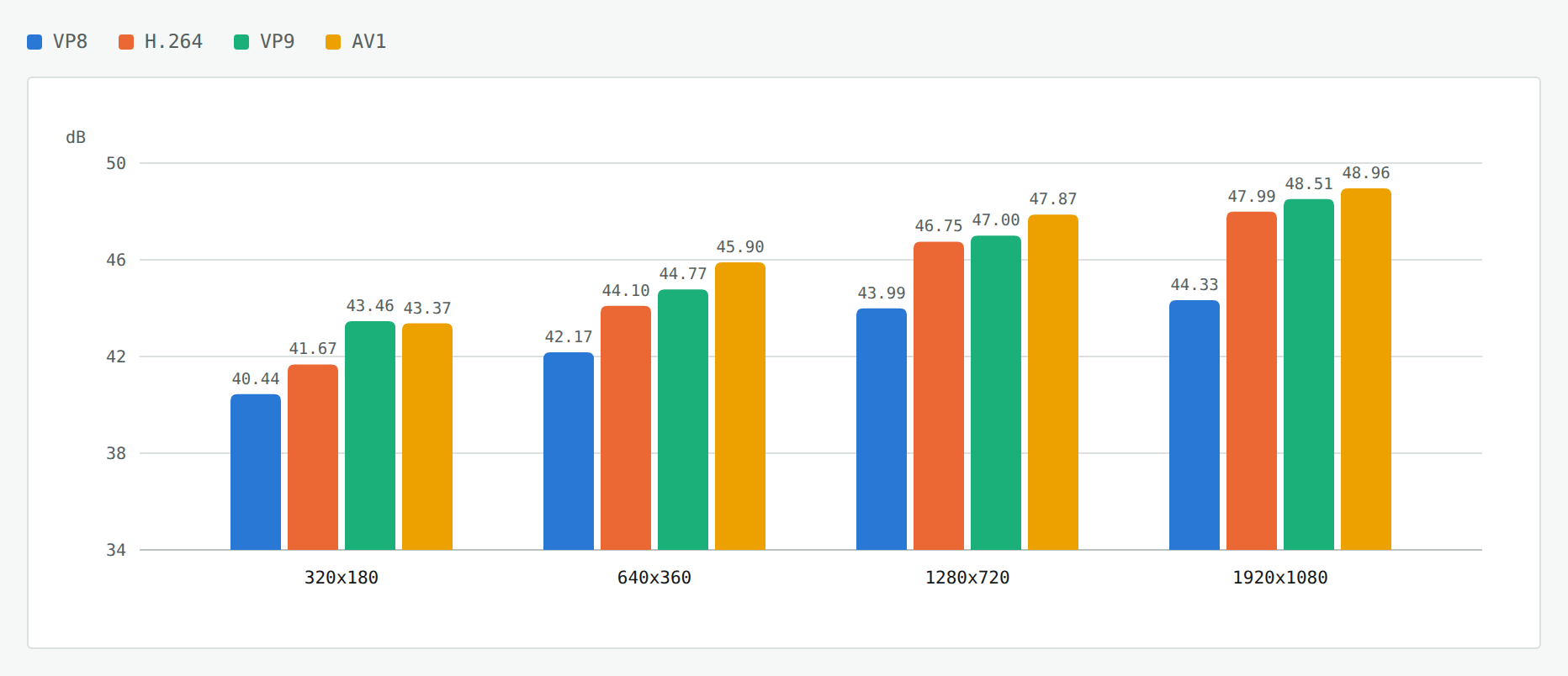This screenshot has height=676, width=1568.
Task: Toggle the VP8 legend series
Action: point(57,42)
